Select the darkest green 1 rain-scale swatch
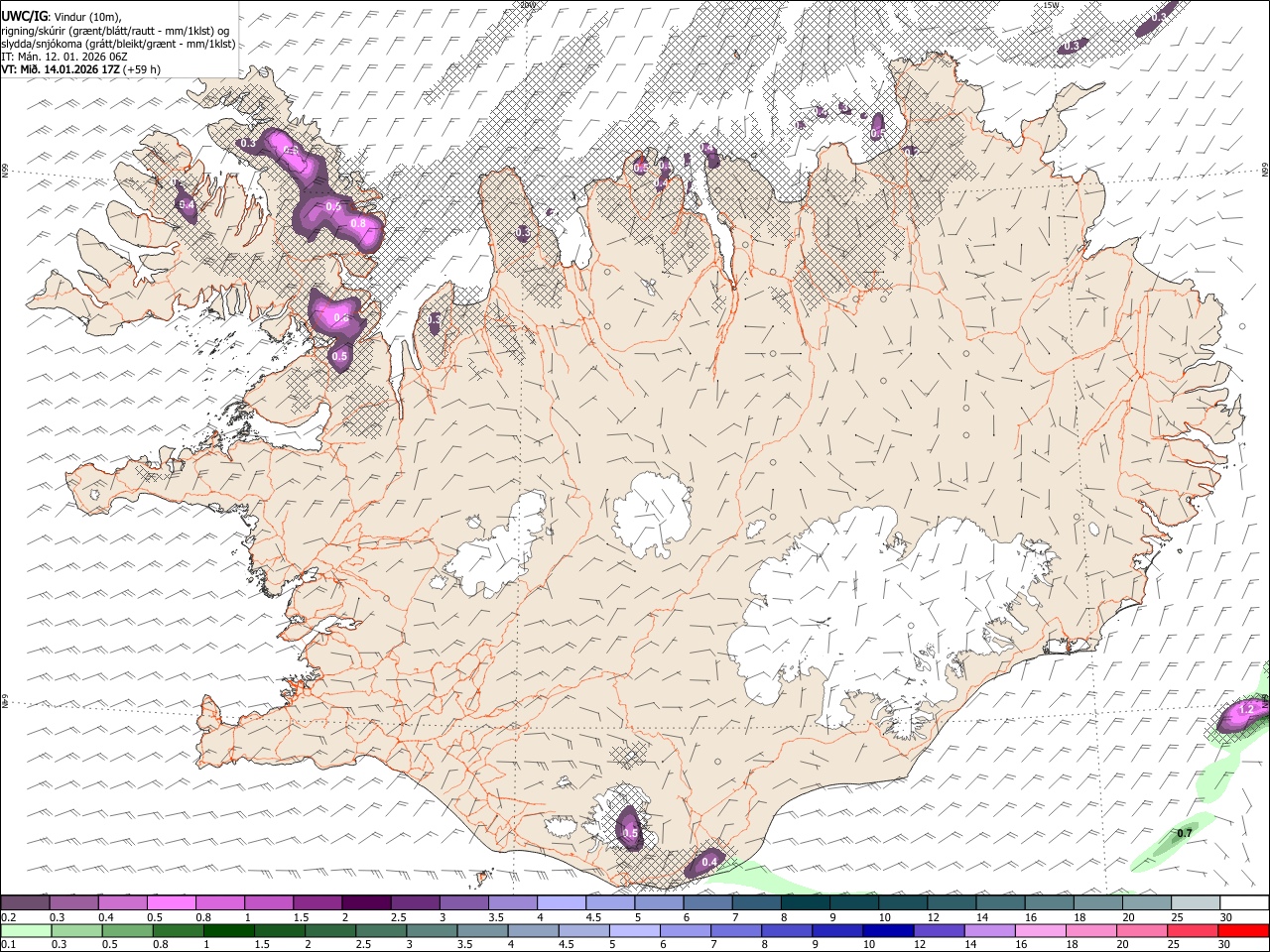Screen dimensions: 1270x952 point(228,931)
